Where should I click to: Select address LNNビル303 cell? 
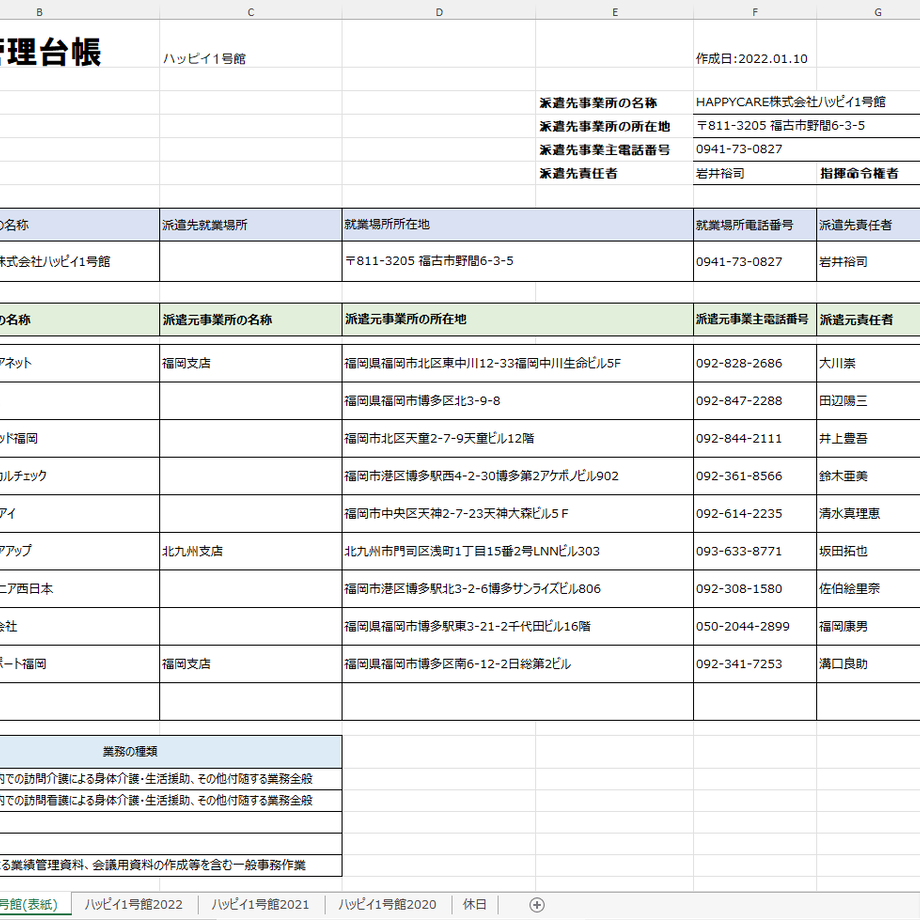tap(518, 551)
